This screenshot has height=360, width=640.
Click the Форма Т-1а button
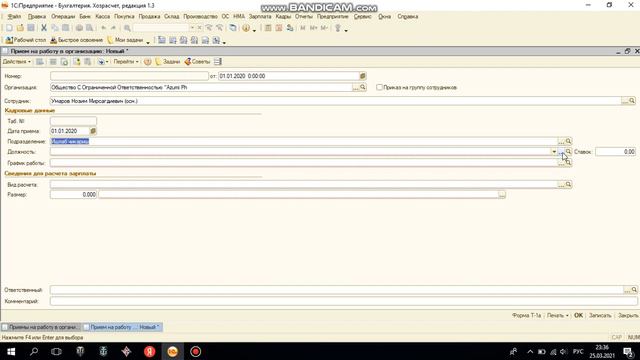point(526,316)
